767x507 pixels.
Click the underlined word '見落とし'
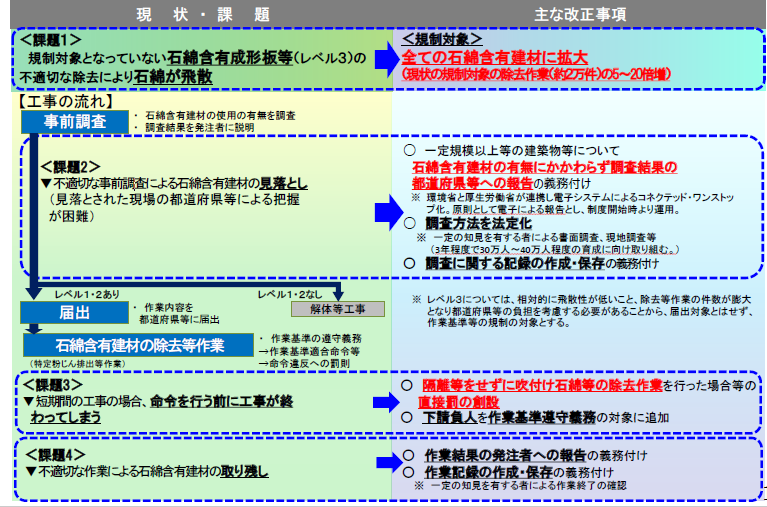coord(284,184)
